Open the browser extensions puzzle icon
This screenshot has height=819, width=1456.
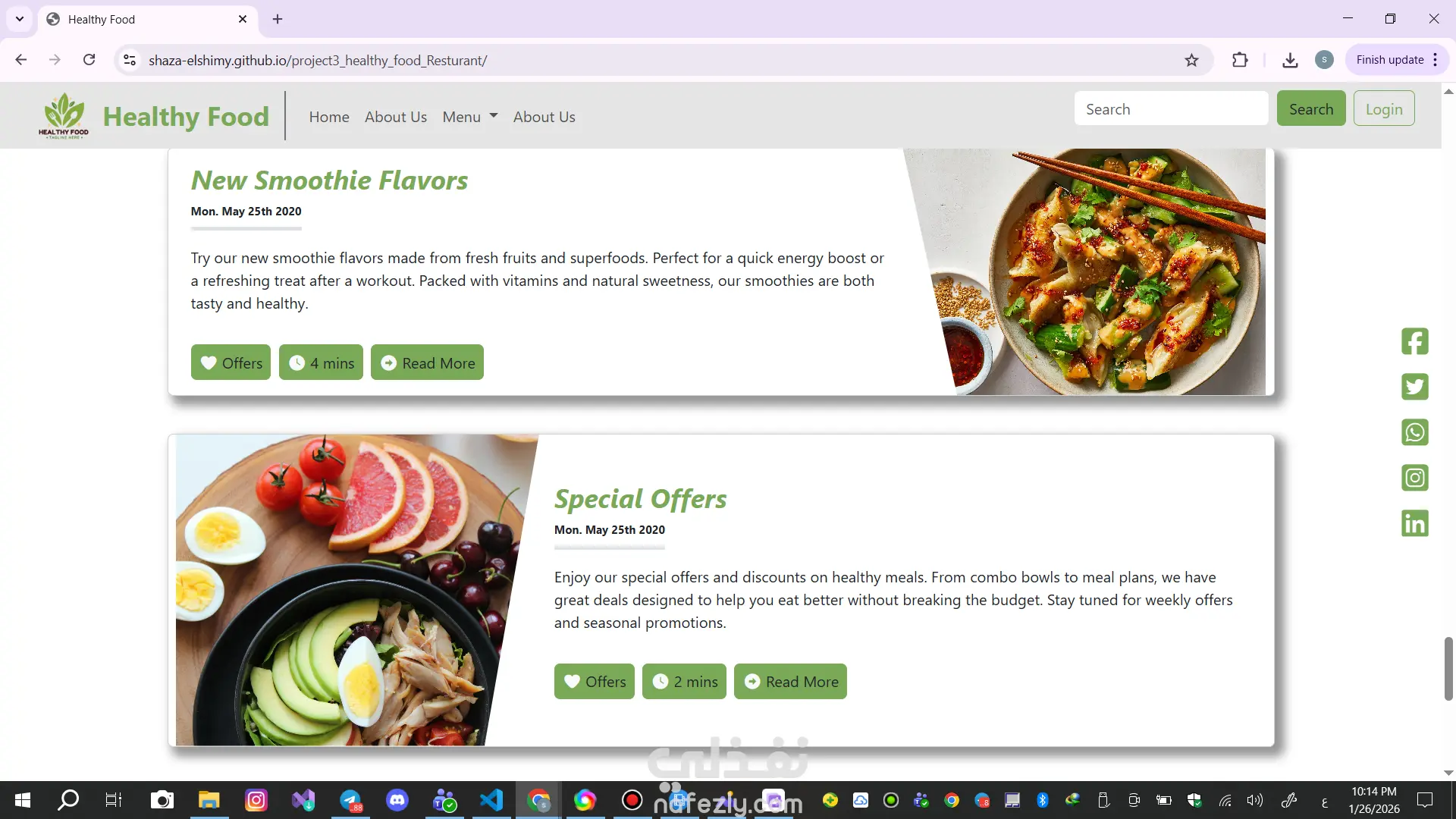click(x=1240, y=60)
